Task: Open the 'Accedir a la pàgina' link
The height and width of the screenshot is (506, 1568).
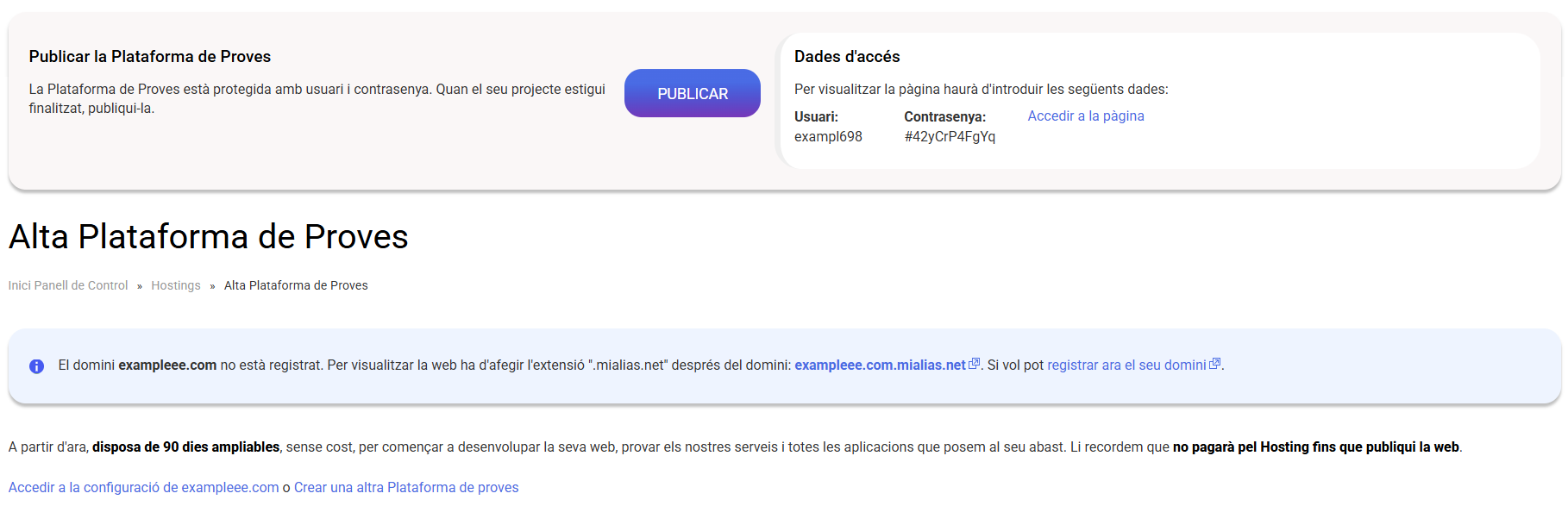Action: click(x=1085, y=116)
